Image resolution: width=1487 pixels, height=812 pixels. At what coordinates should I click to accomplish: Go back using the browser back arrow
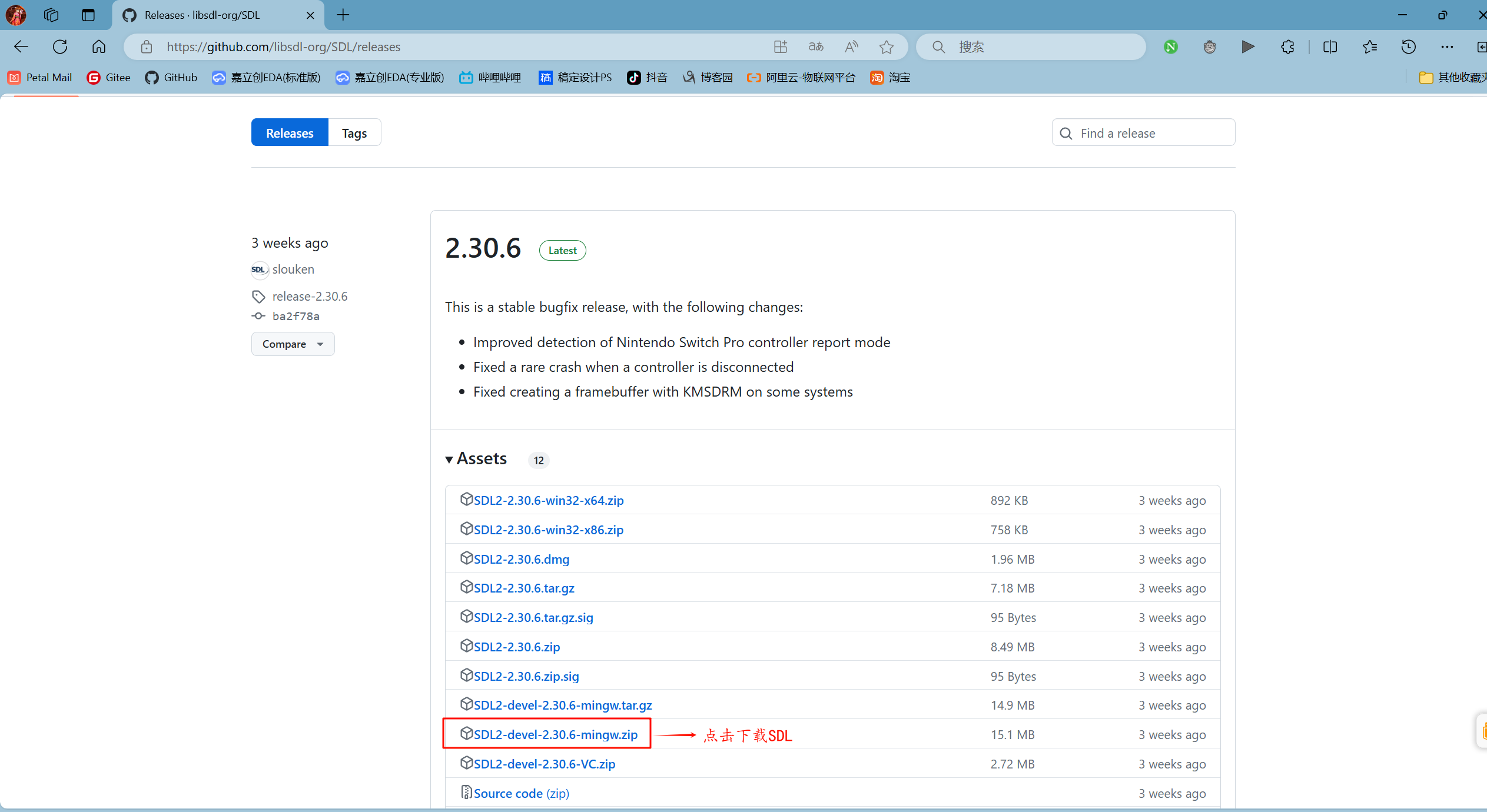tap(21, 46)
